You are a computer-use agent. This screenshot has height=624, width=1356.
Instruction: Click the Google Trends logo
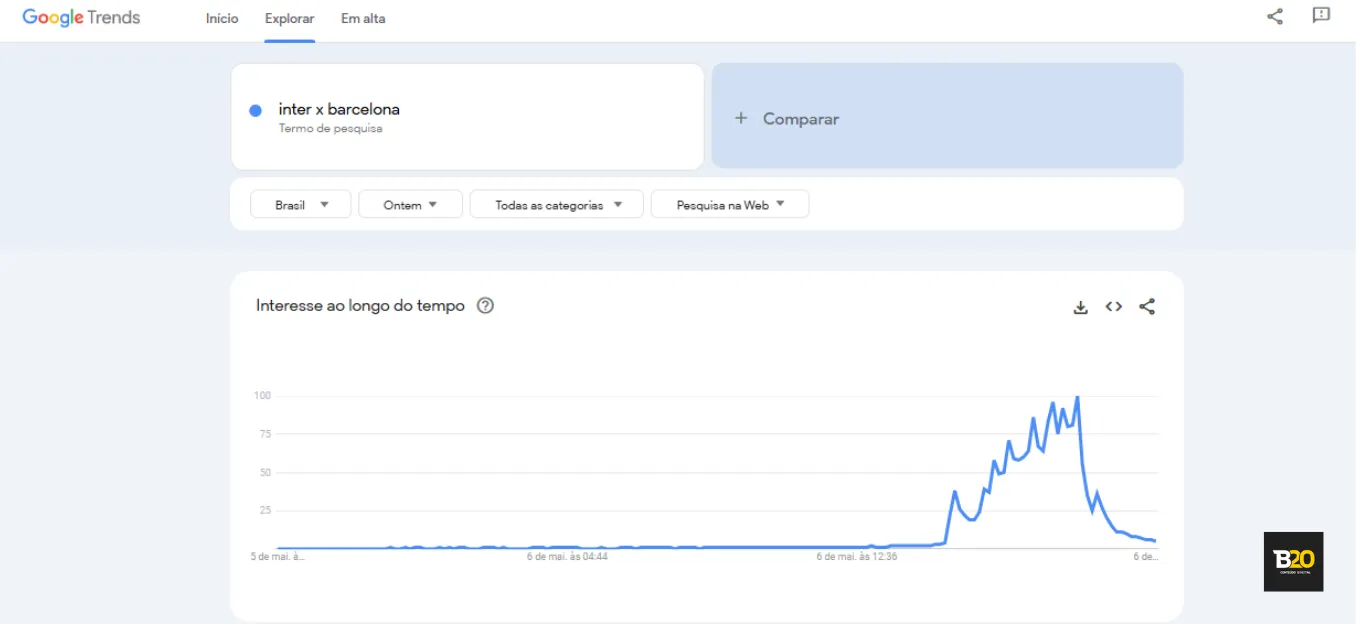pyautogui.click(x=81, y=18)
